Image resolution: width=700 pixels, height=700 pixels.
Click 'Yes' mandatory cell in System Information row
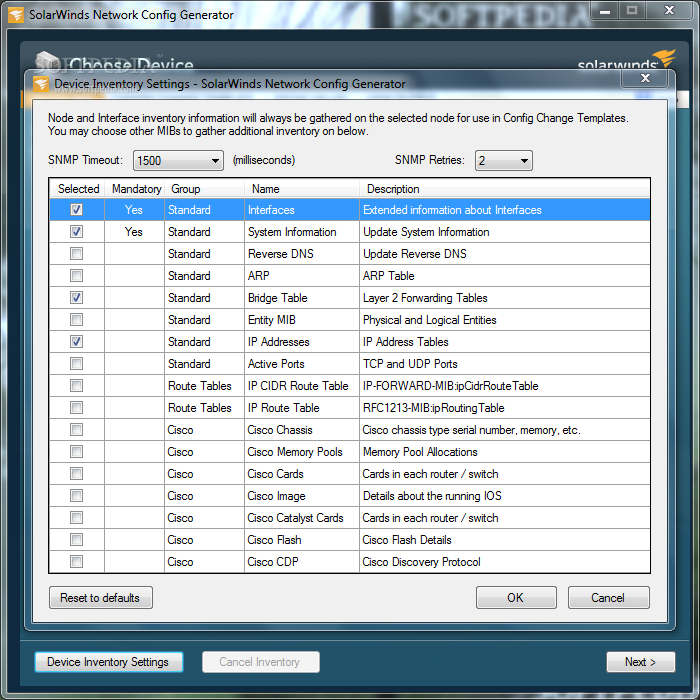[x=134, y=232]
